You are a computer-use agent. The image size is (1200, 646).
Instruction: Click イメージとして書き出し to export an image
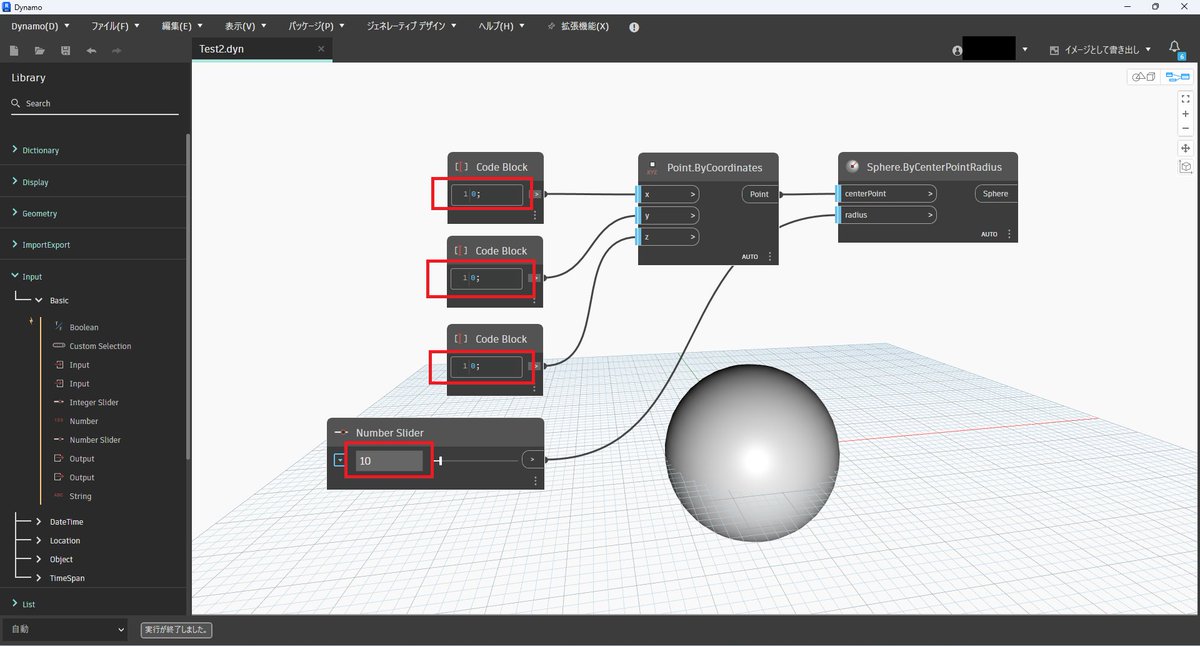(x=1098, y=48)
